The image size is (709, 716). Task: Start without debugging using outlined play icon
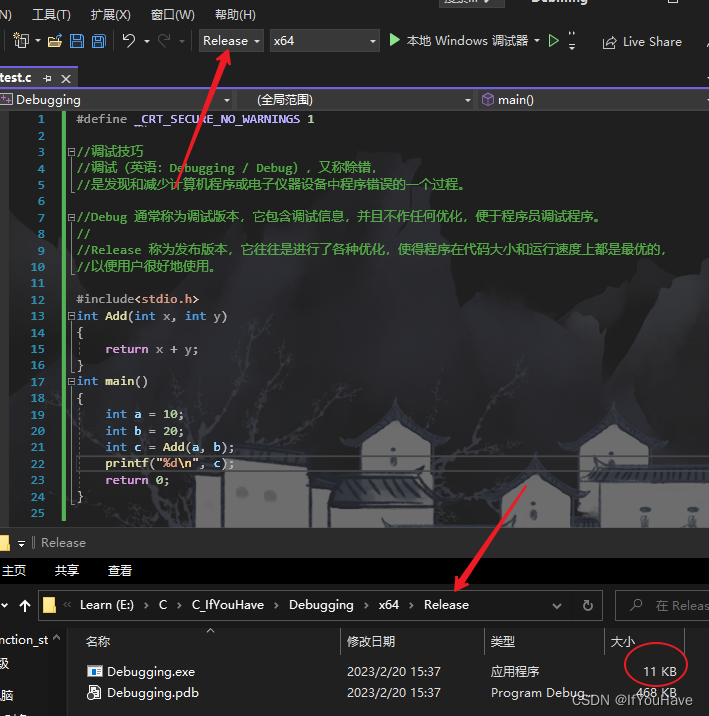[x=553, y=41]
